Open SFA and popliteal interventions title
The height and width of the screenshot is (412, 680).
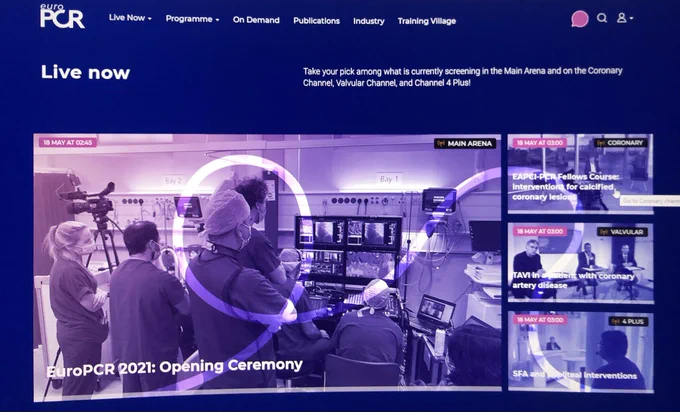[x=575, y=375]
